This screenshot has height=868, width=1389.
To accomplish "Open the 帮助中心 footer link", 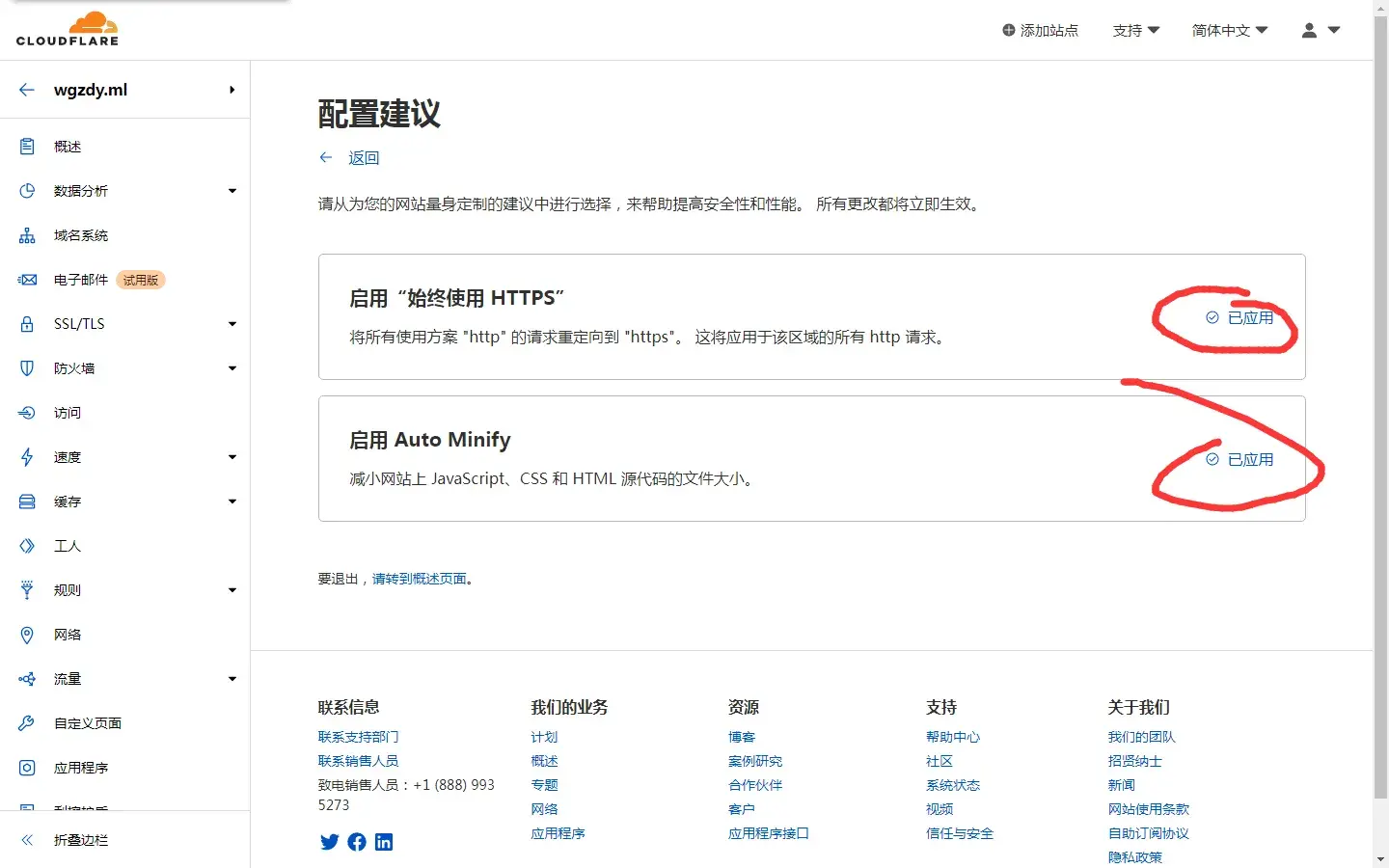I will (x=953, y=737).
